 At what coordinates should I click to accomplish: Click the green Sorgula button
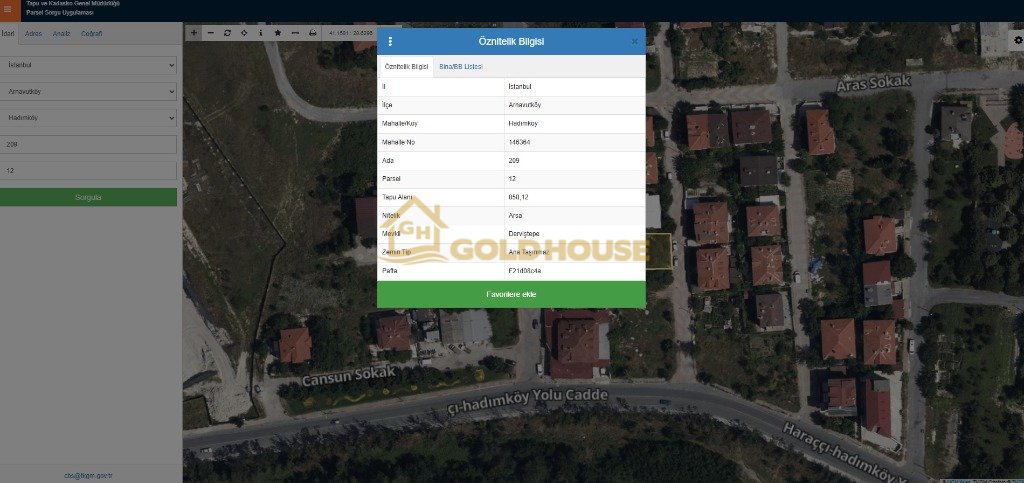pos(88,197)
